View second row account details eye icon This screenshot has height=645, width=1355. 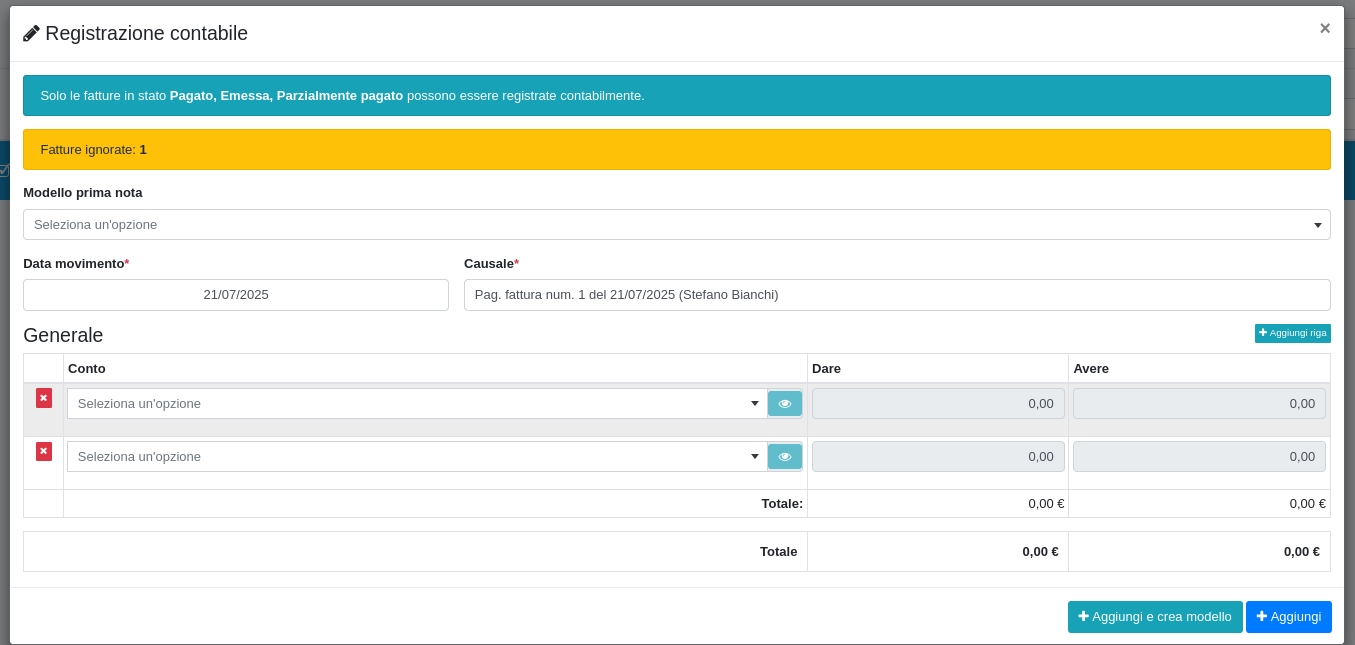785,457
